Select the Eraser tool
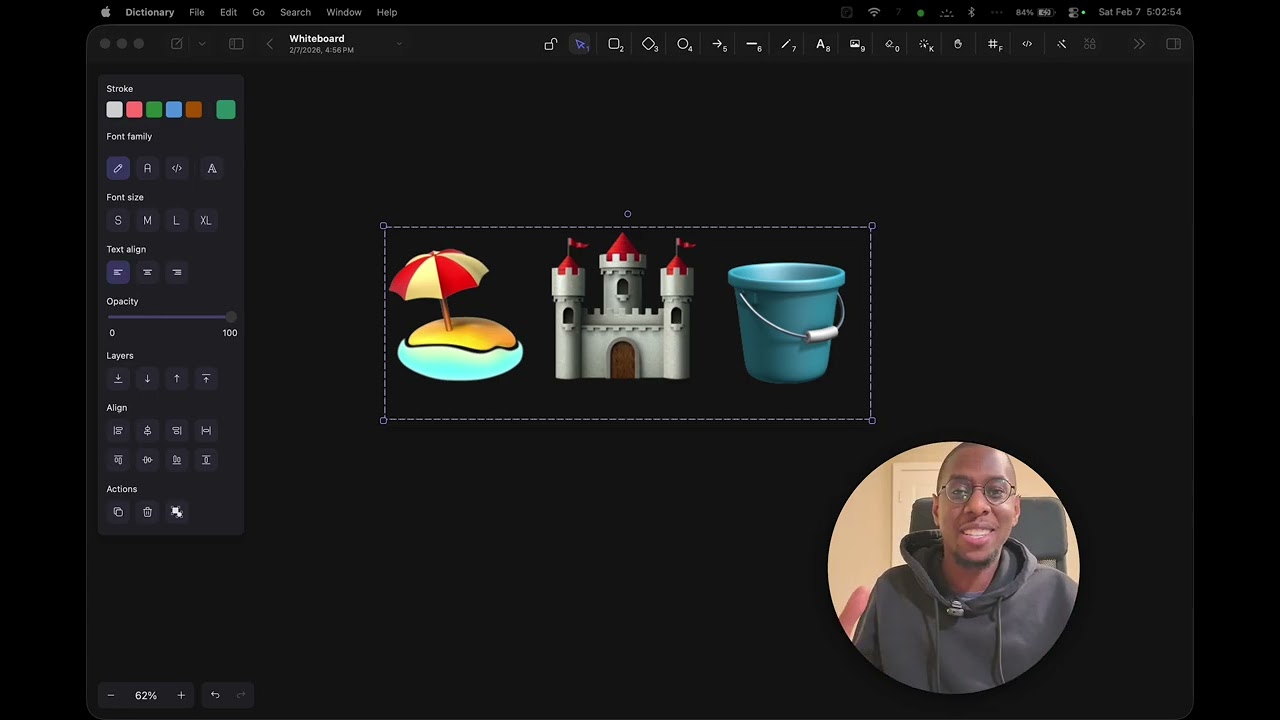This screenshot has height=720, width=1280. [892, 44]
